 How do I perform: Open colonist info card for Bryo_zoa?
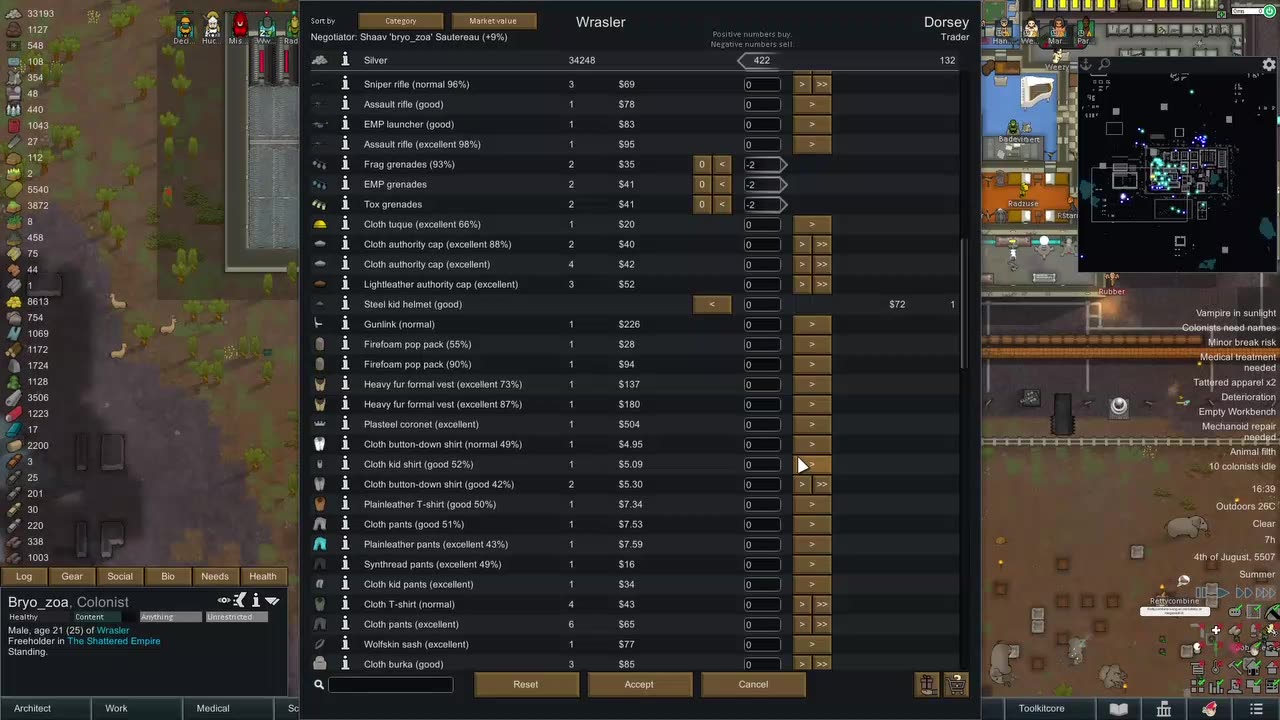click(x=256, y=600)
